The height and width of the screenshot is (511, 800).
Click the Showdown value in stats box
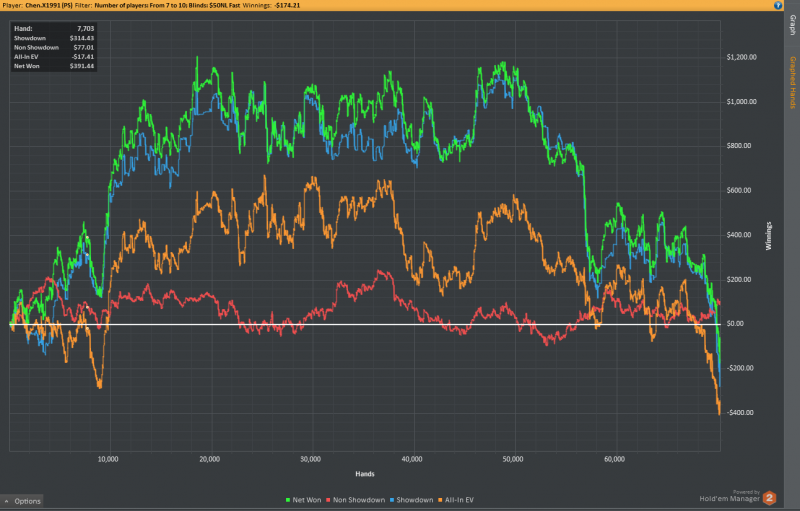(80, 37)
